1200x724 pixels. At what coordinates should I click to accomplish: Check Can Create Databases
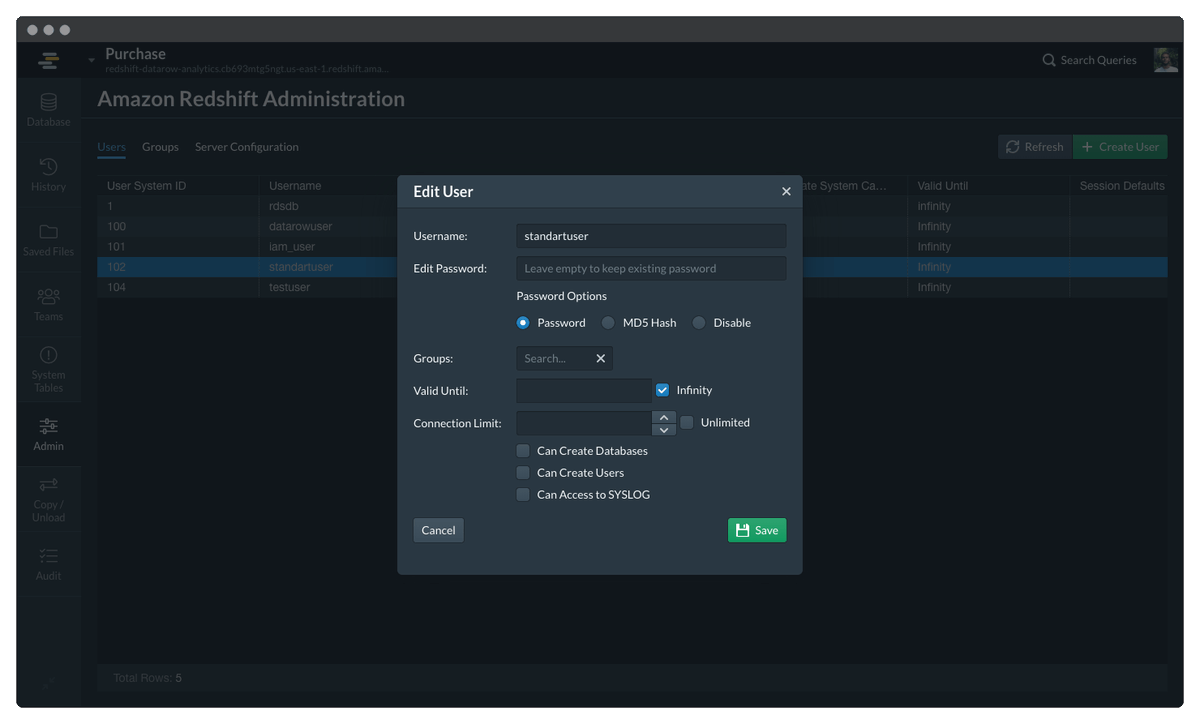(x=523, y=450)
